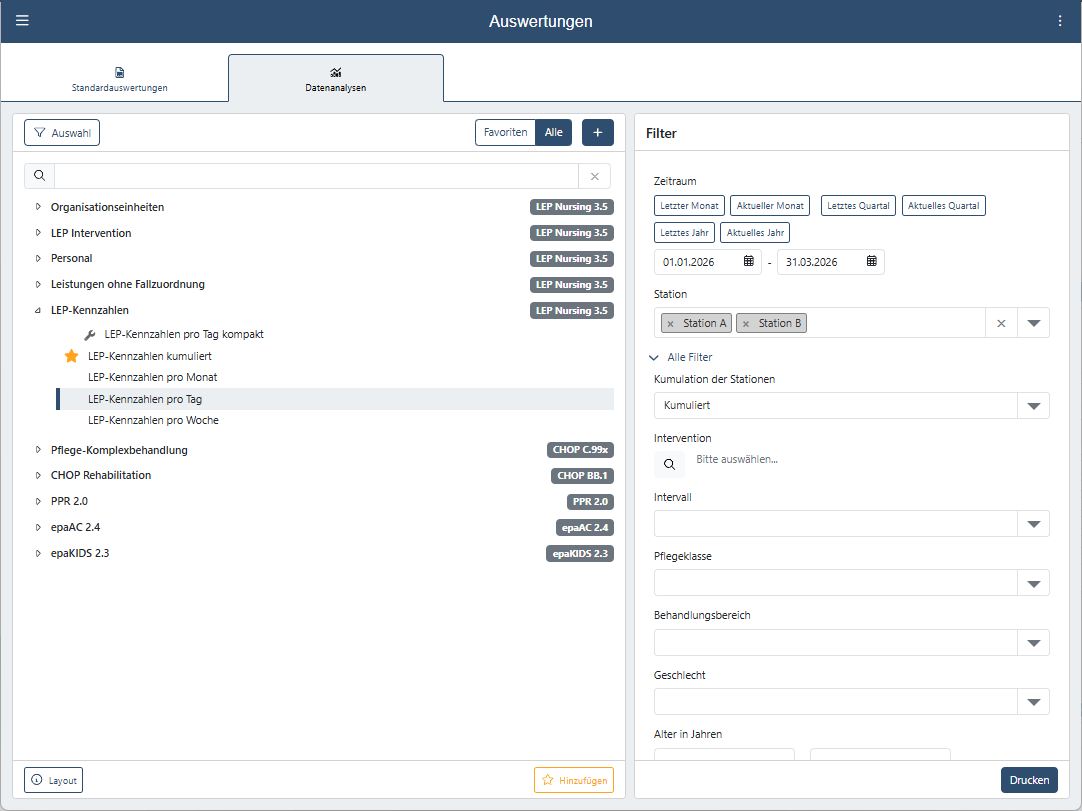Image resolution: width=1082 pixels, height=811 pixels.
Task: Clear the search field with X icon
Action: [x=595, y=176]
